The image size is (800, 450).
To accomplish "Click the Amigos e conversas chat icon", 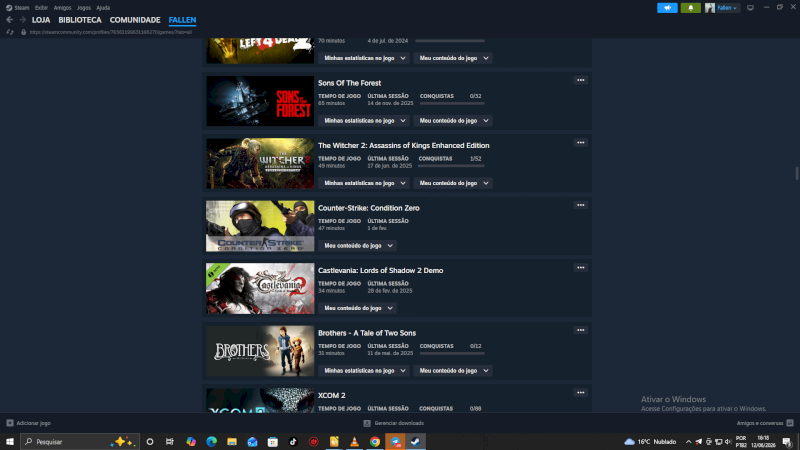I will point(790,423).
